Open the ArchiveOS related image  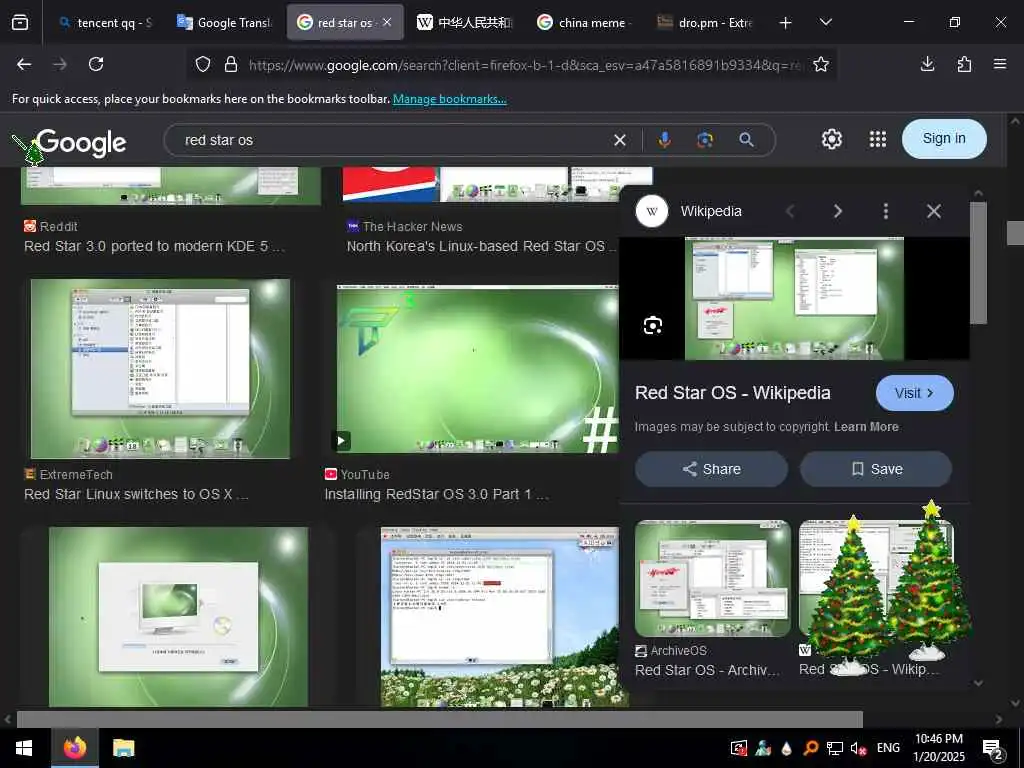tap(712, 579)
